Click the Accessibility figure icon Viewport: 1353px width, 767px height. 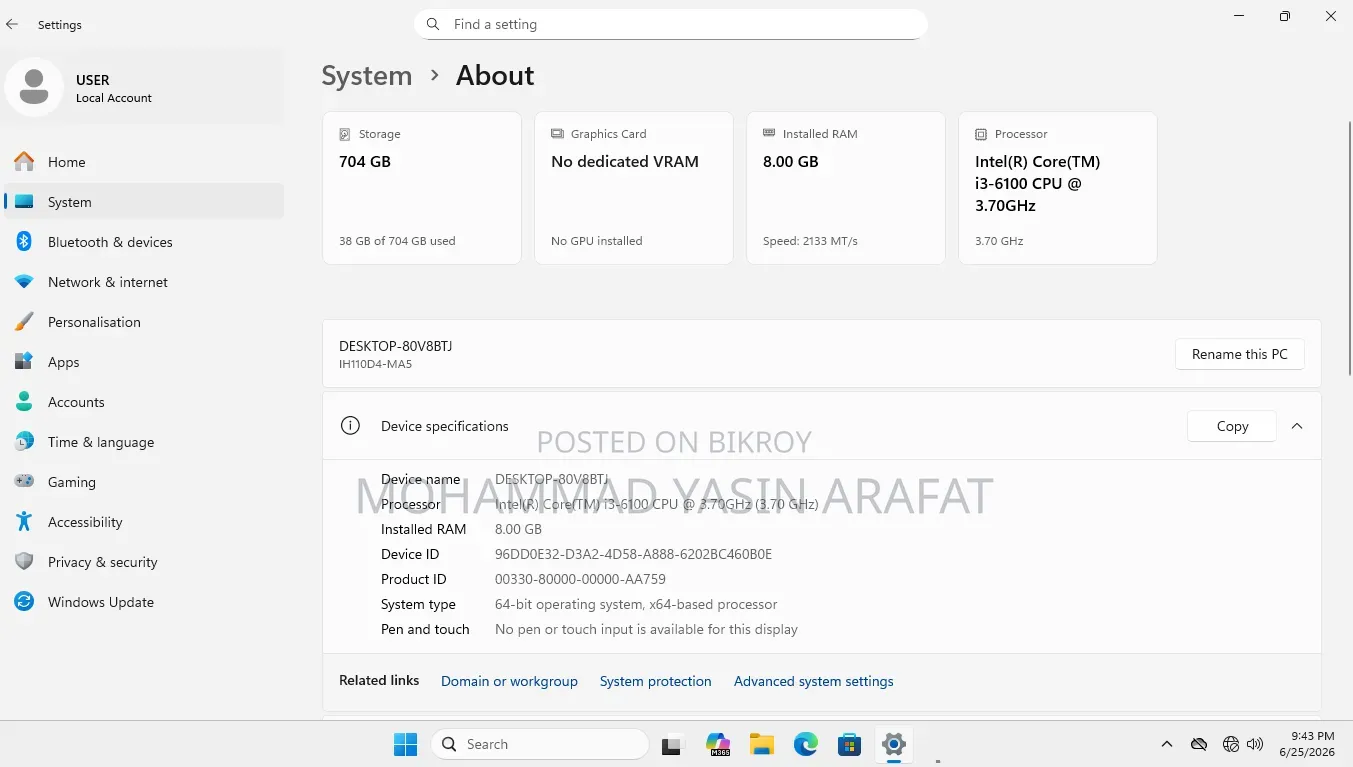[24, 522]
